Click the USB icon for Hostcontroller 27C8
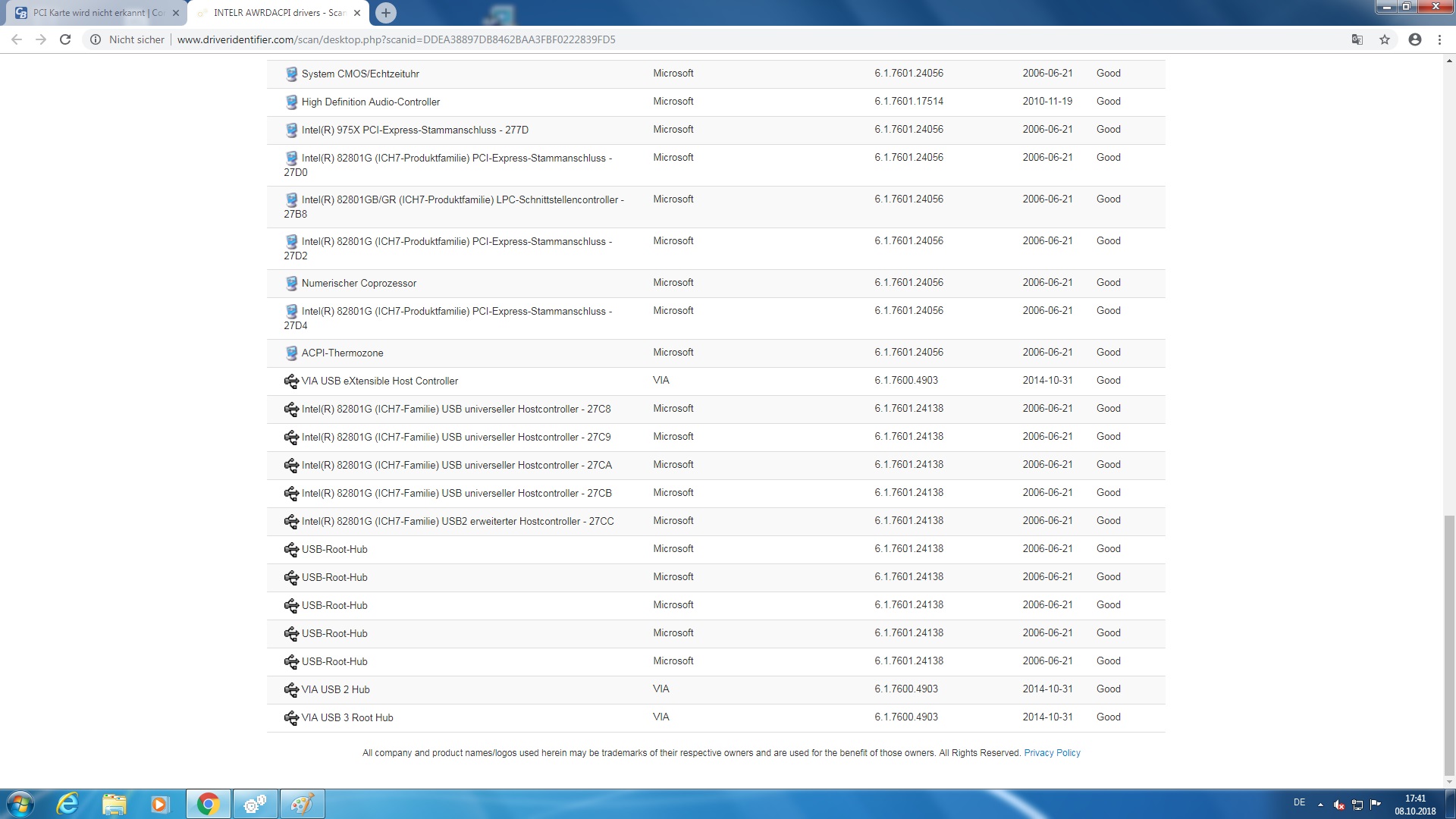 click(x=291, y=409)
